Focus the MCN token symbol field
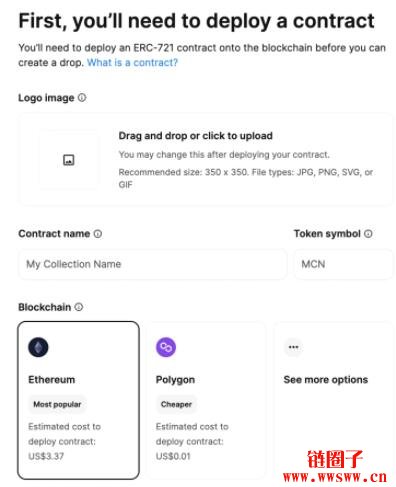Screen dimensions: 396x487 343,264
